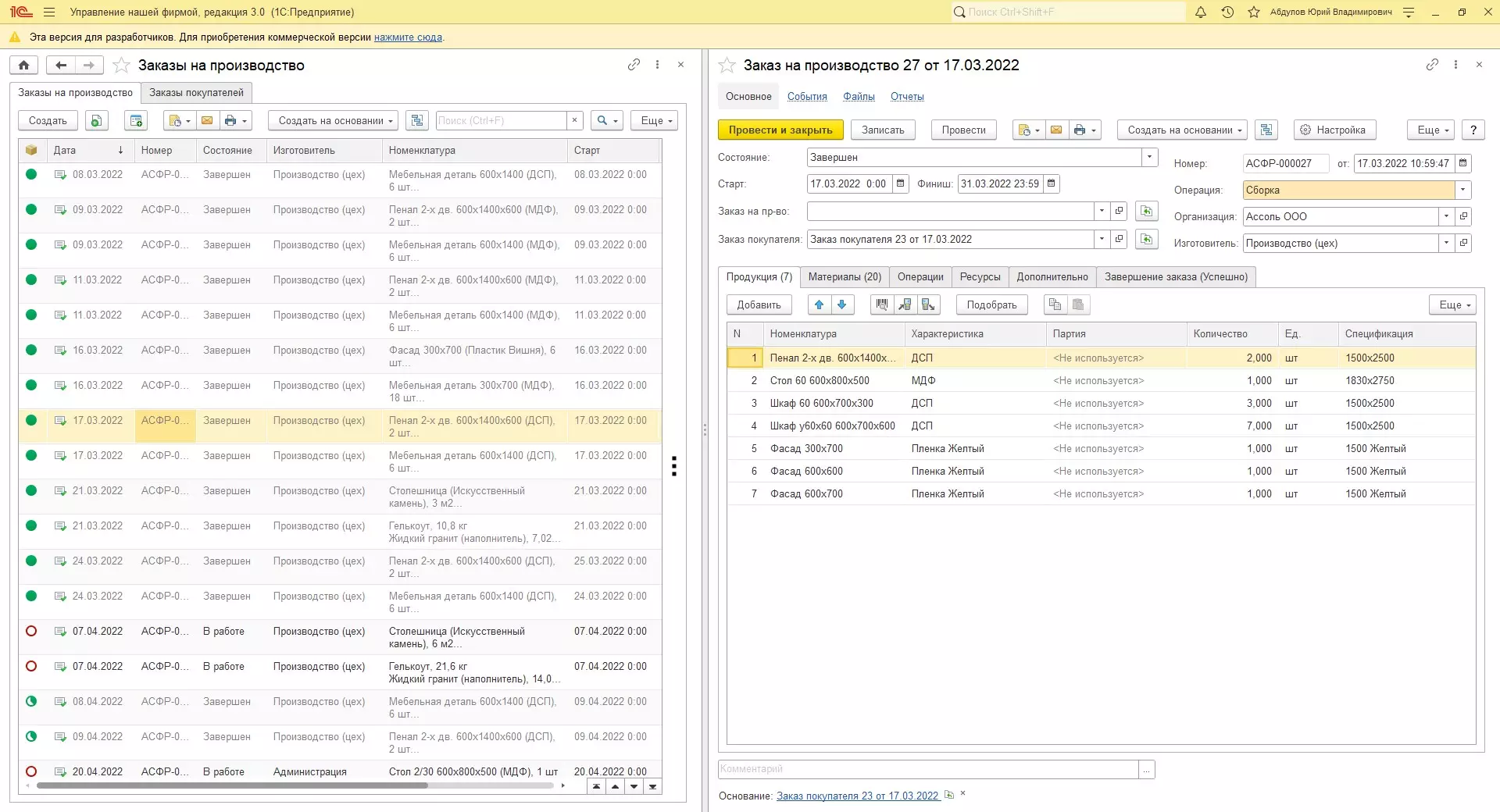This screenshot has height=812, width=1500.
Task: Switch to the Заказы покупателей tab
Action: [196, 93]
